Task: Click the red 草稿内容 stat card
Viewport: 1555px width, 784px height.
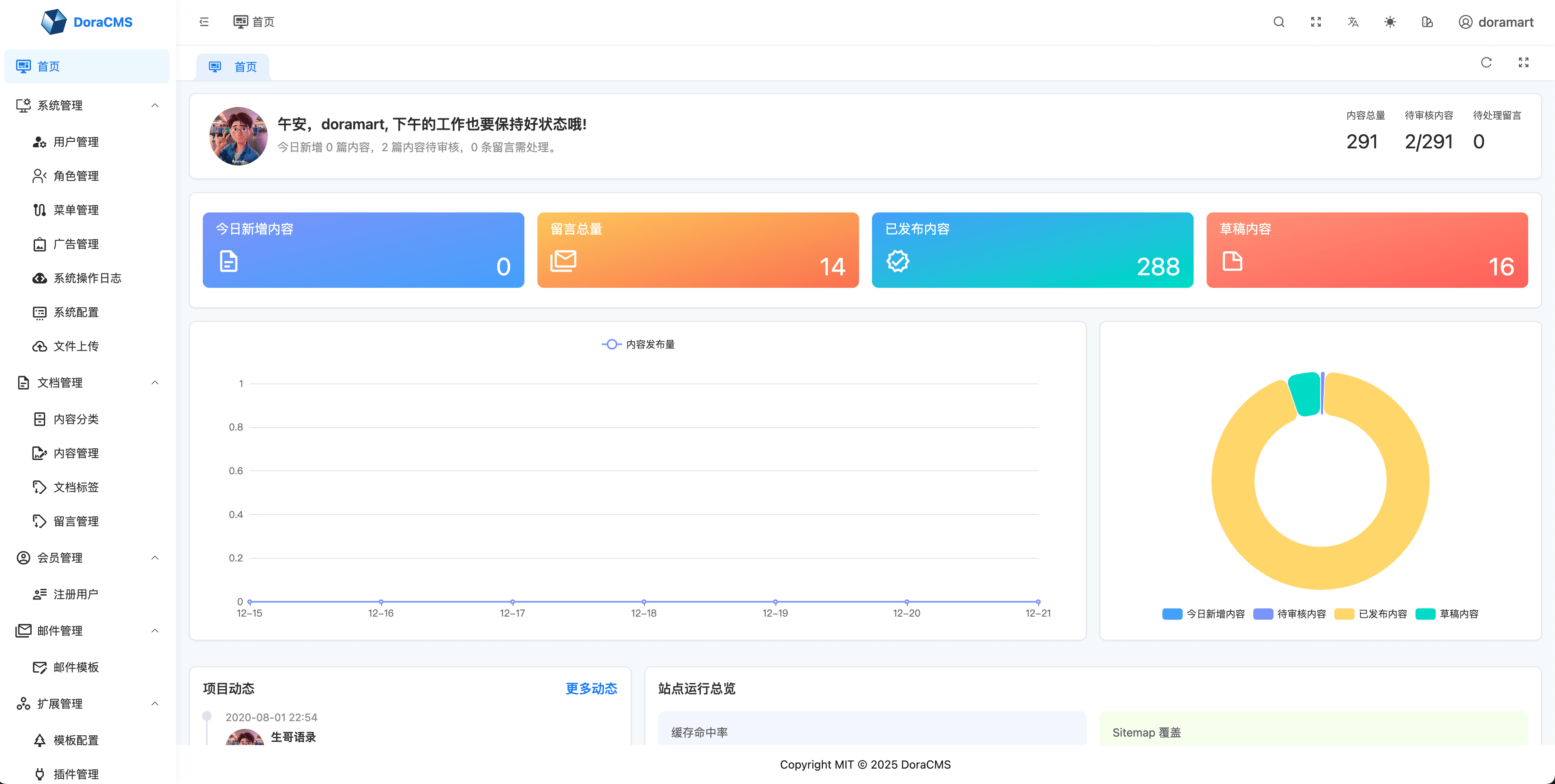Action: pos(1367,250)
